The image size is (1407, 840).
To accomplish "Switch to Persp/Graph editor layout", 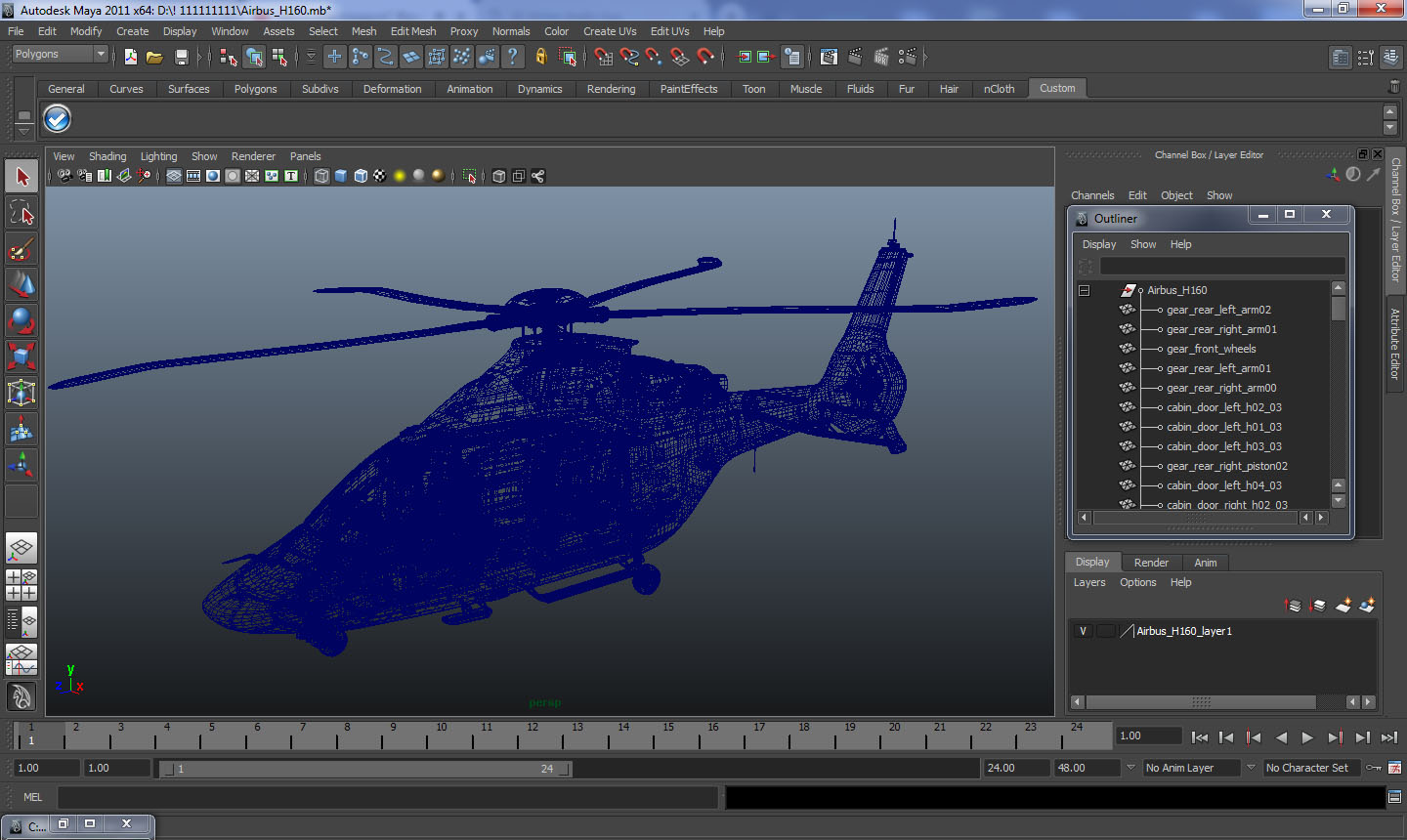I will click(x=21, y=658).
